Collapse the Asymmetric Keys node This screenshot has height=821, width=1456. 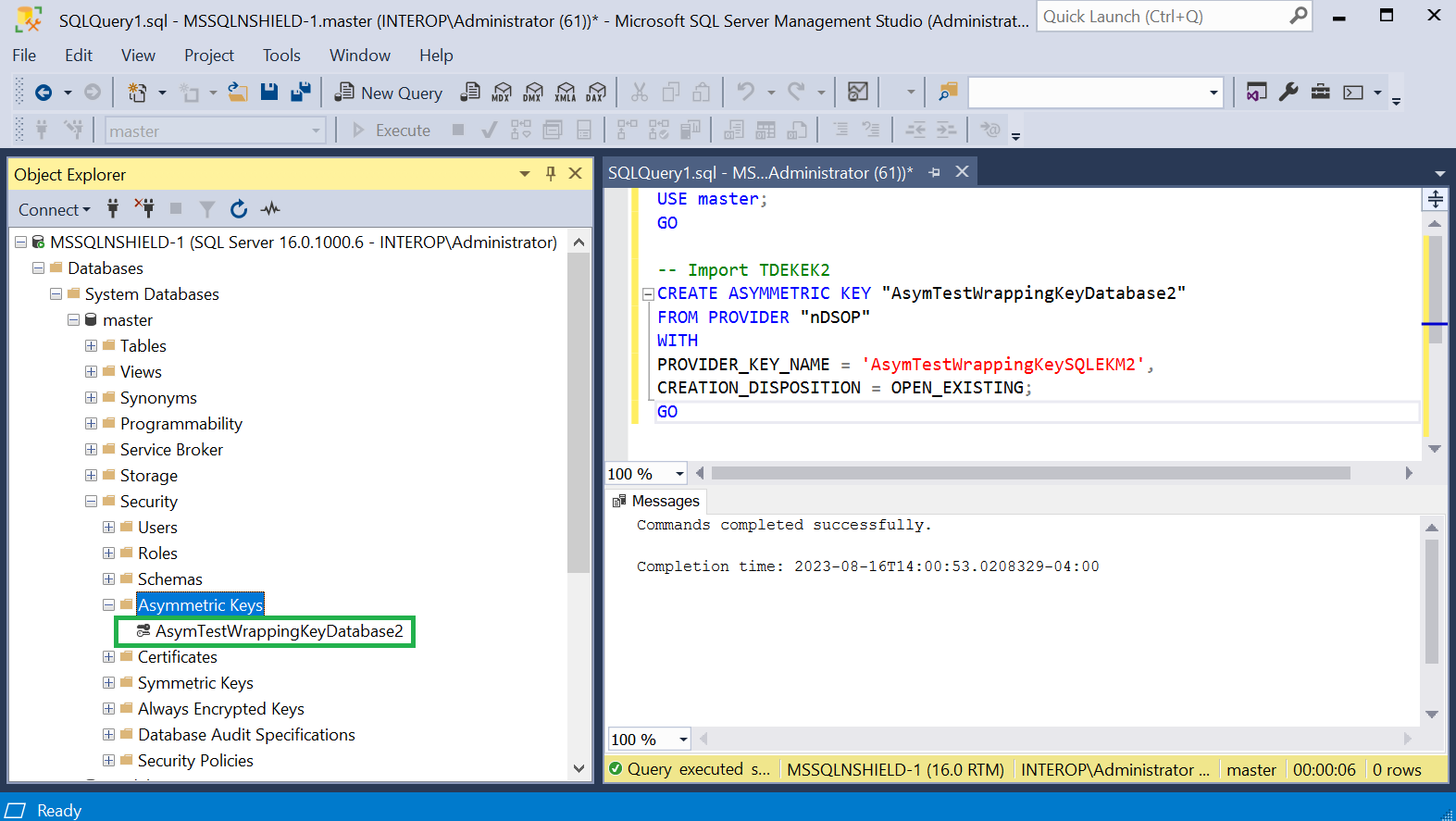tap(108, 604)
